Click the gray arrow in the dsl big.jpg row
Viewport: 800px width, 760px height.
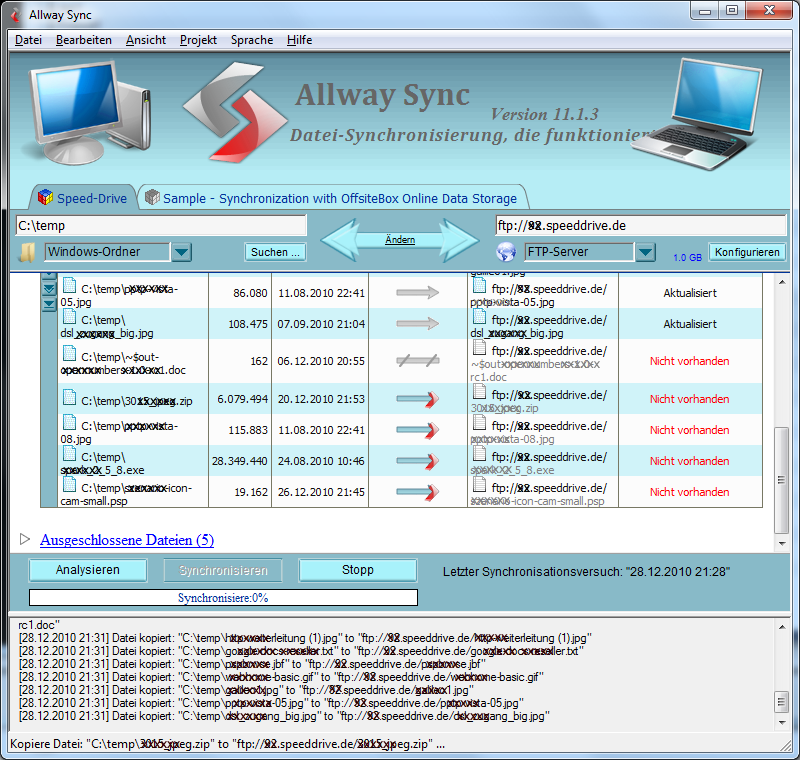418,324
